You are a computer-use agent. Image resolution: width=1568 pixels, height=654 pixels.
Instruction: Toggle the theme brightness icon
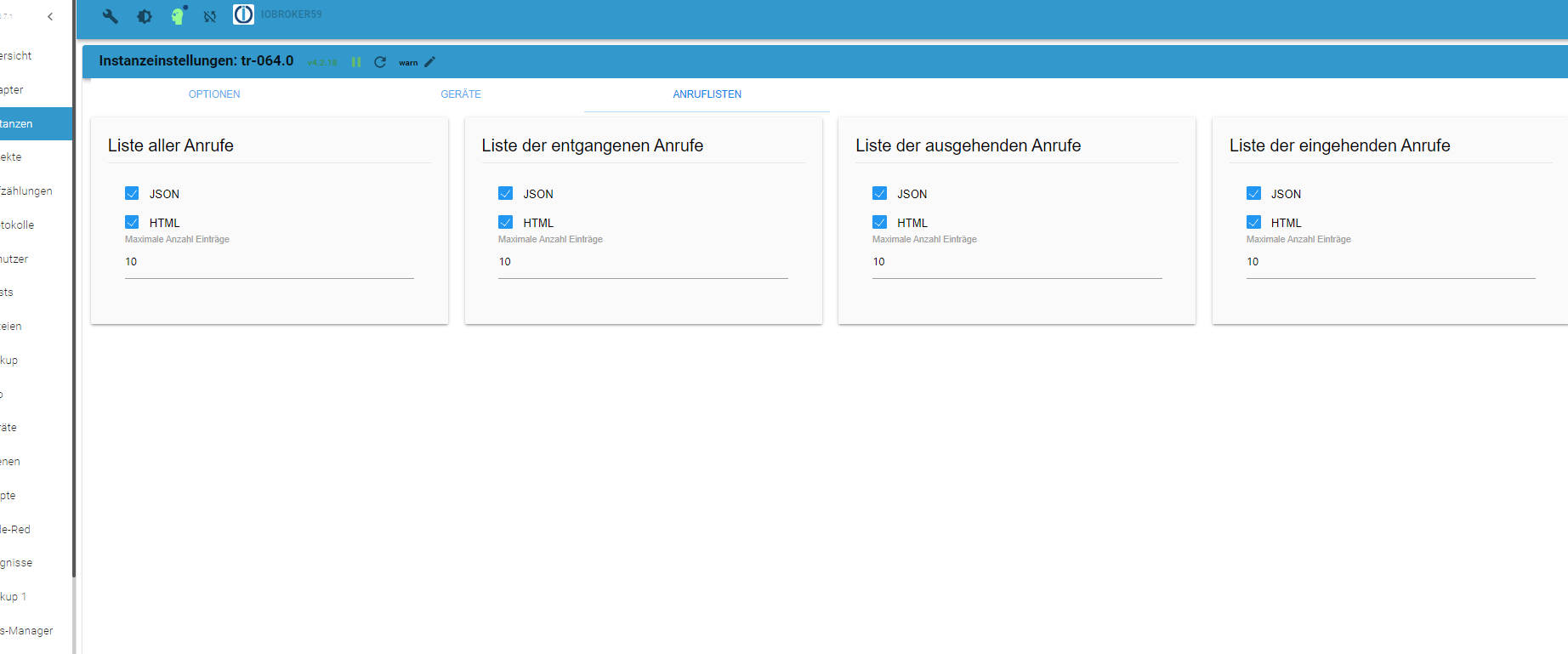tap(145, 16)
